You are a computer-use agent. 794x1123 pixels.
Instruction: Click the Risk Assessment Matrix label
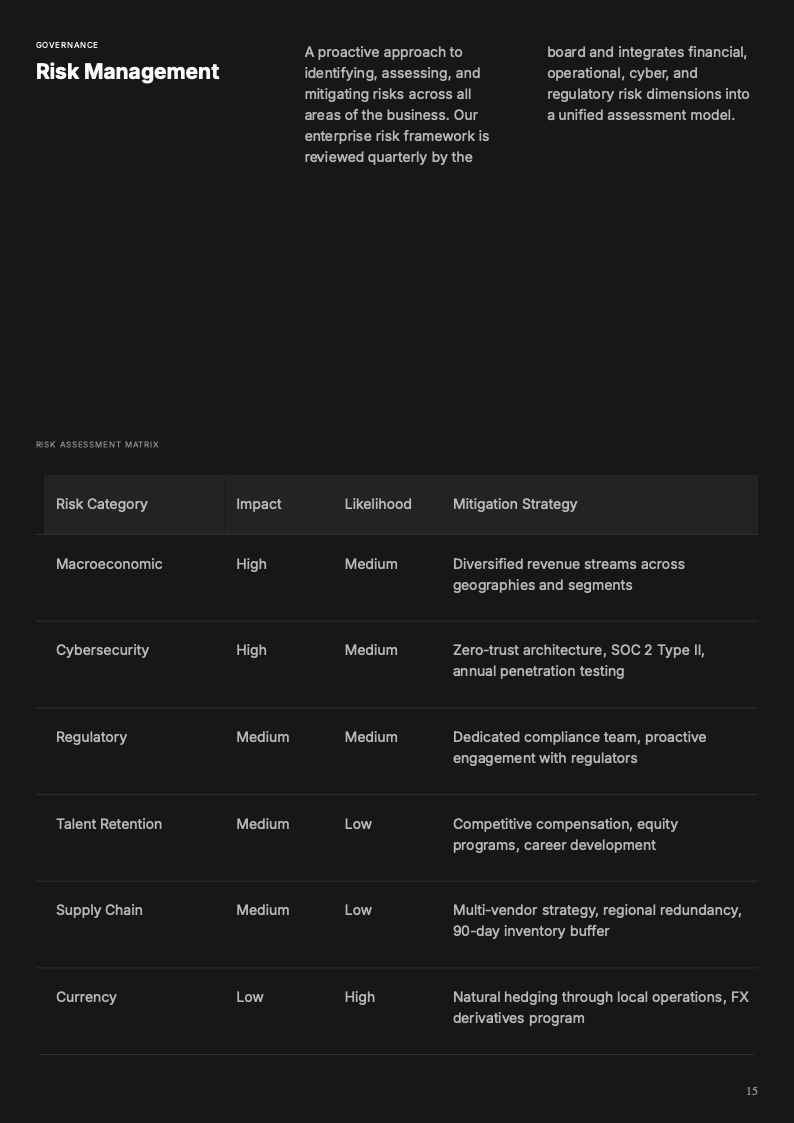tap(97, 445)
